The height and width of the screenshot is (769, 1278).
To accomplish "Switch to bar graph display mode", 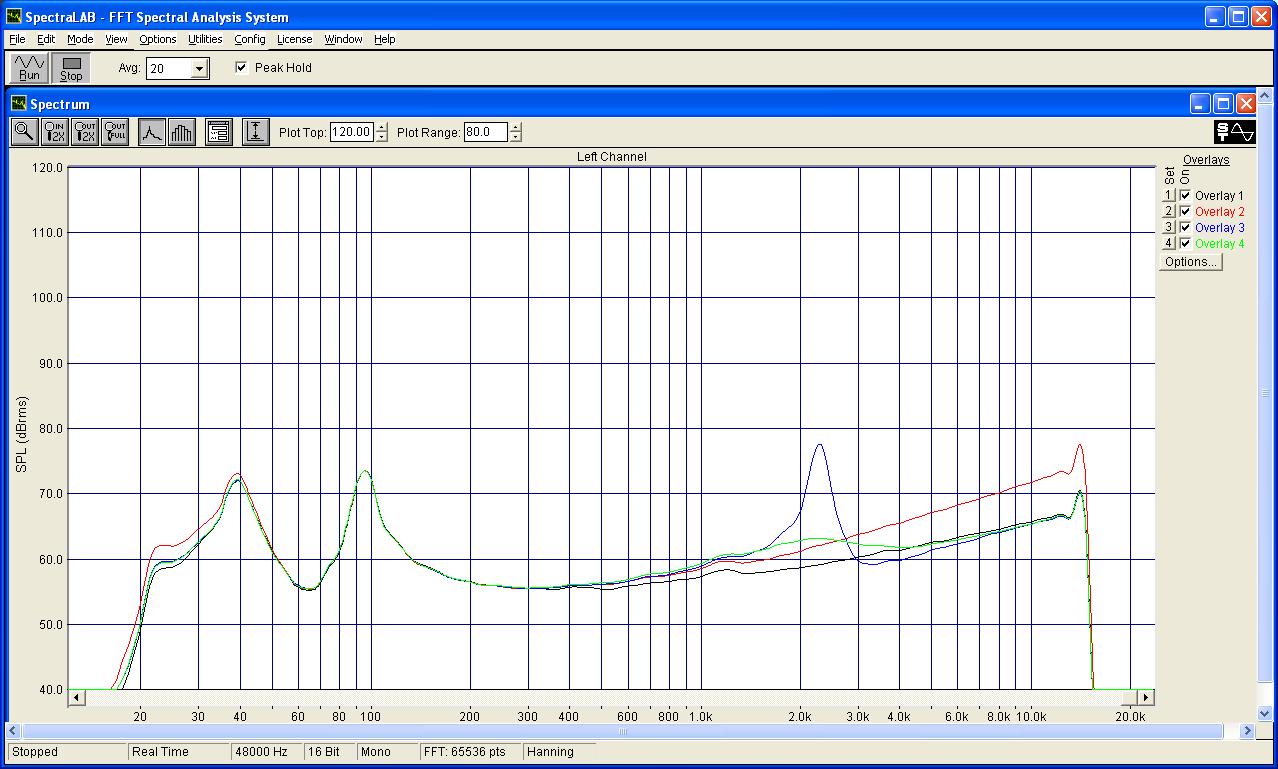I will (181, 132).
